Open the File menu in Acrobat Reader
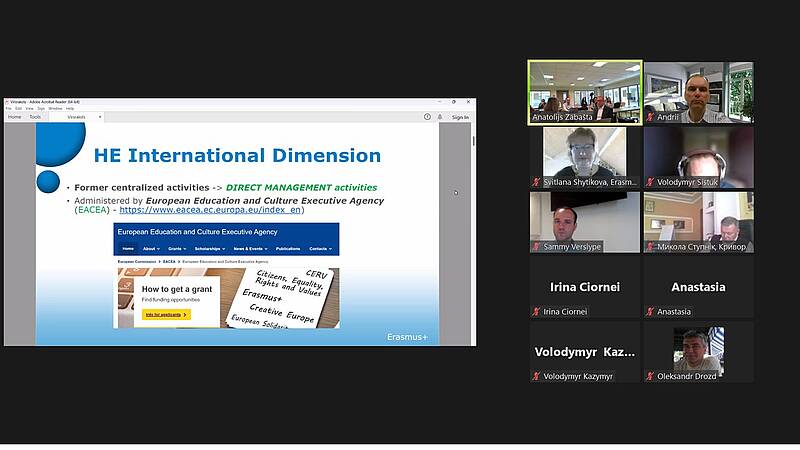Screen dimensions: 800x450 coord(9,108)
